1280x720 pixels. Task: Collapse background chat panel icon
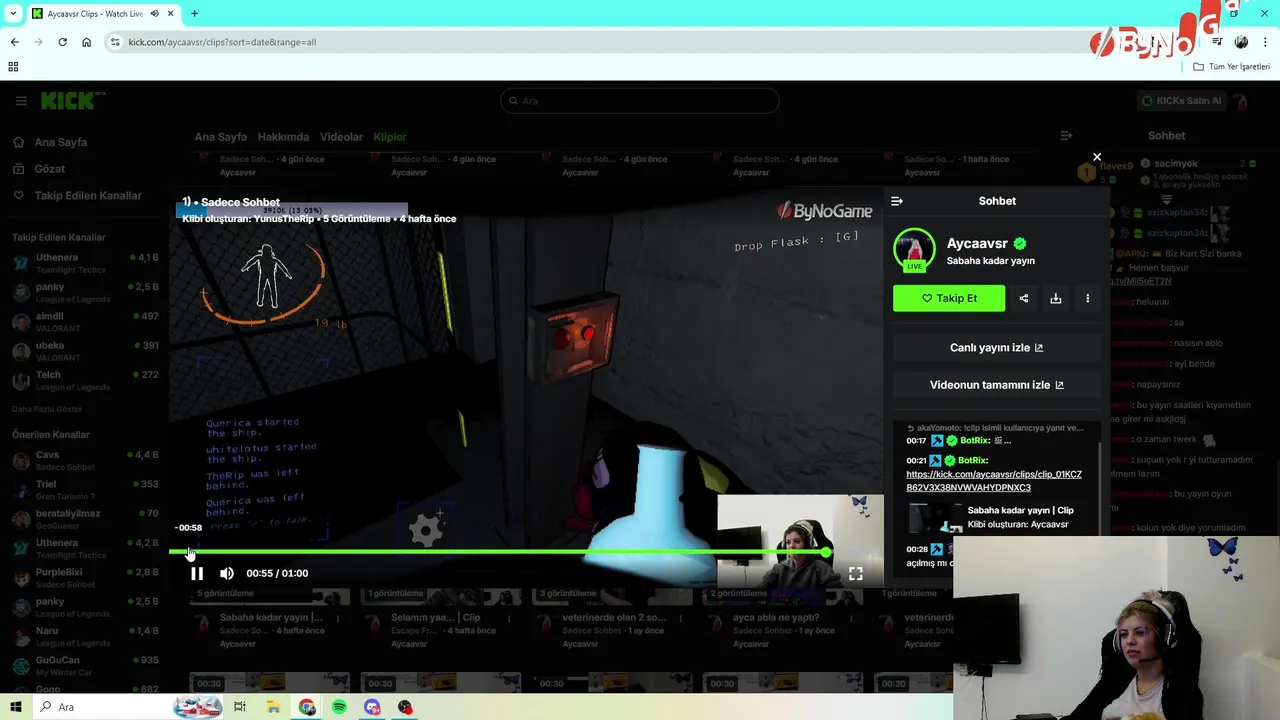click(x=1066, y=136)
